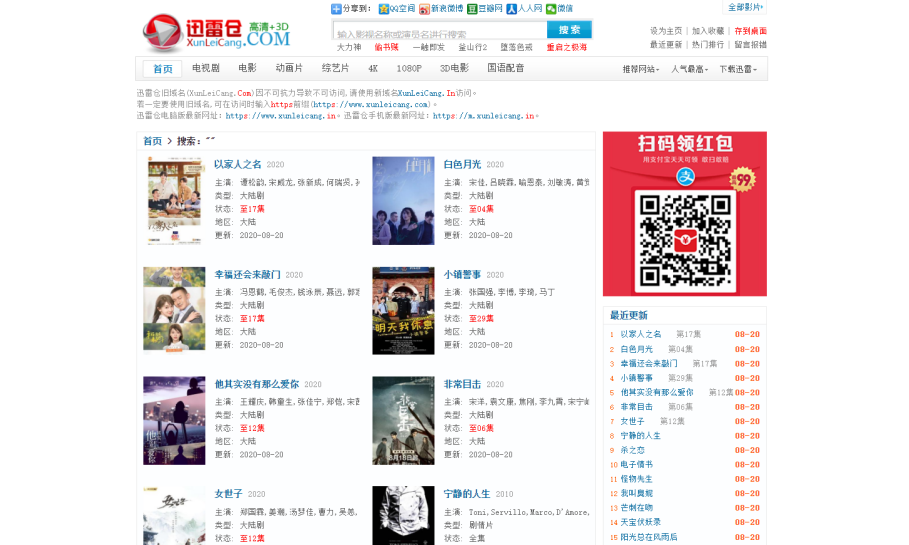Open the 电视剧 navigation tab
Screen dimensions: 909x545
click(206, 68)
